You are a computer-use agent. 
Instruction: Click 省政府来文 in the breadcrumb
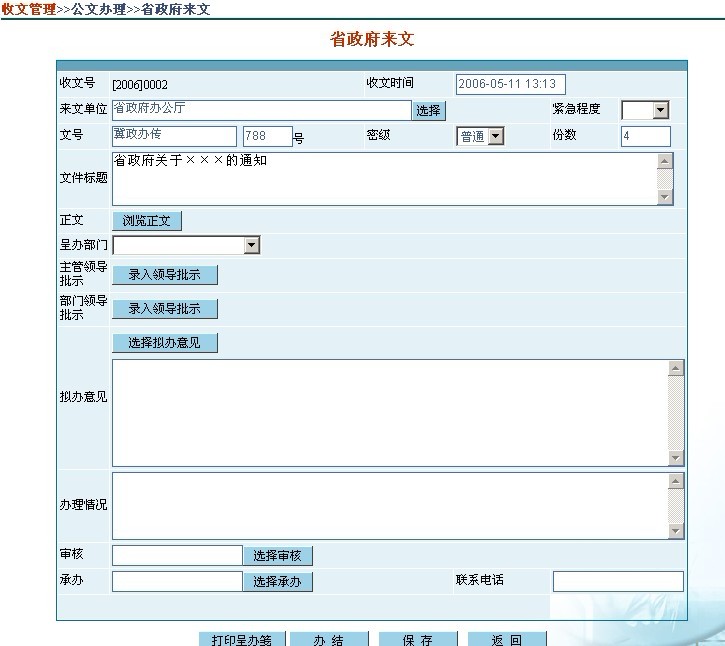[x=176, y=9]
